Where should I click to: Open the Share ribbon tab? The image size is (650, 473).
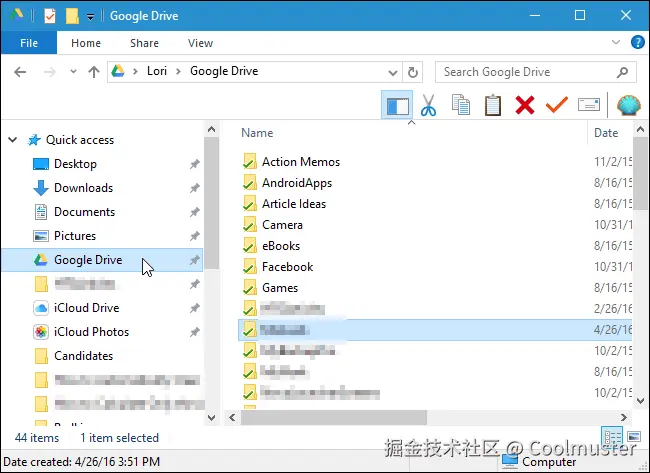(144, 43)
